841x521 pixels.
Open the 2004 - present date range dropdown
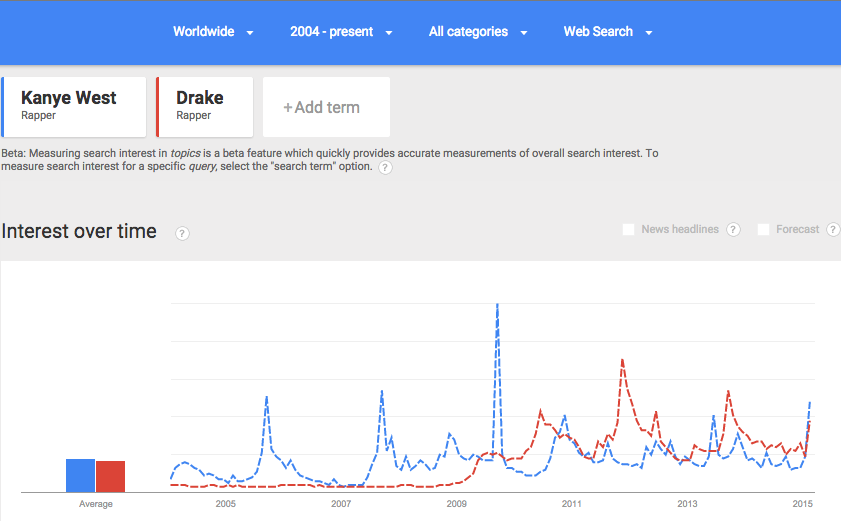point(341,32)
